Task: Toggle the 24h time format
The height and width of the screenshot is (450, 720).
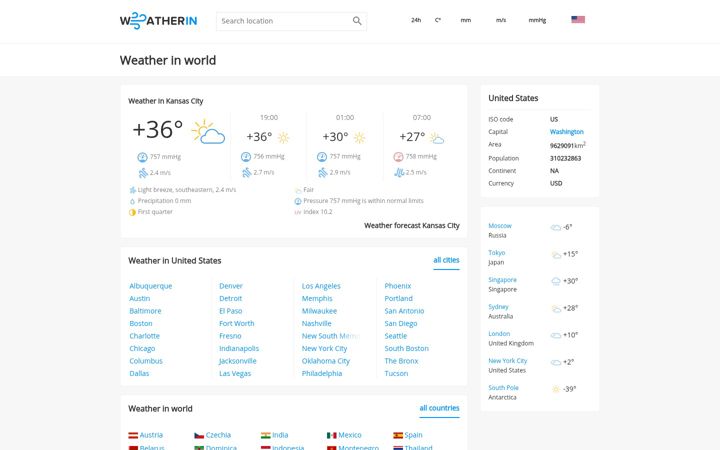Action: pyautogui.click(x=416, y=20)
